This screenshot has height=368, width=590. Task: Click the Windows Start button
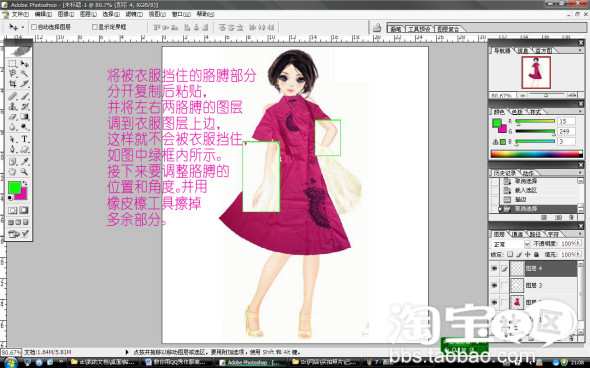click(x=11, y=363)
